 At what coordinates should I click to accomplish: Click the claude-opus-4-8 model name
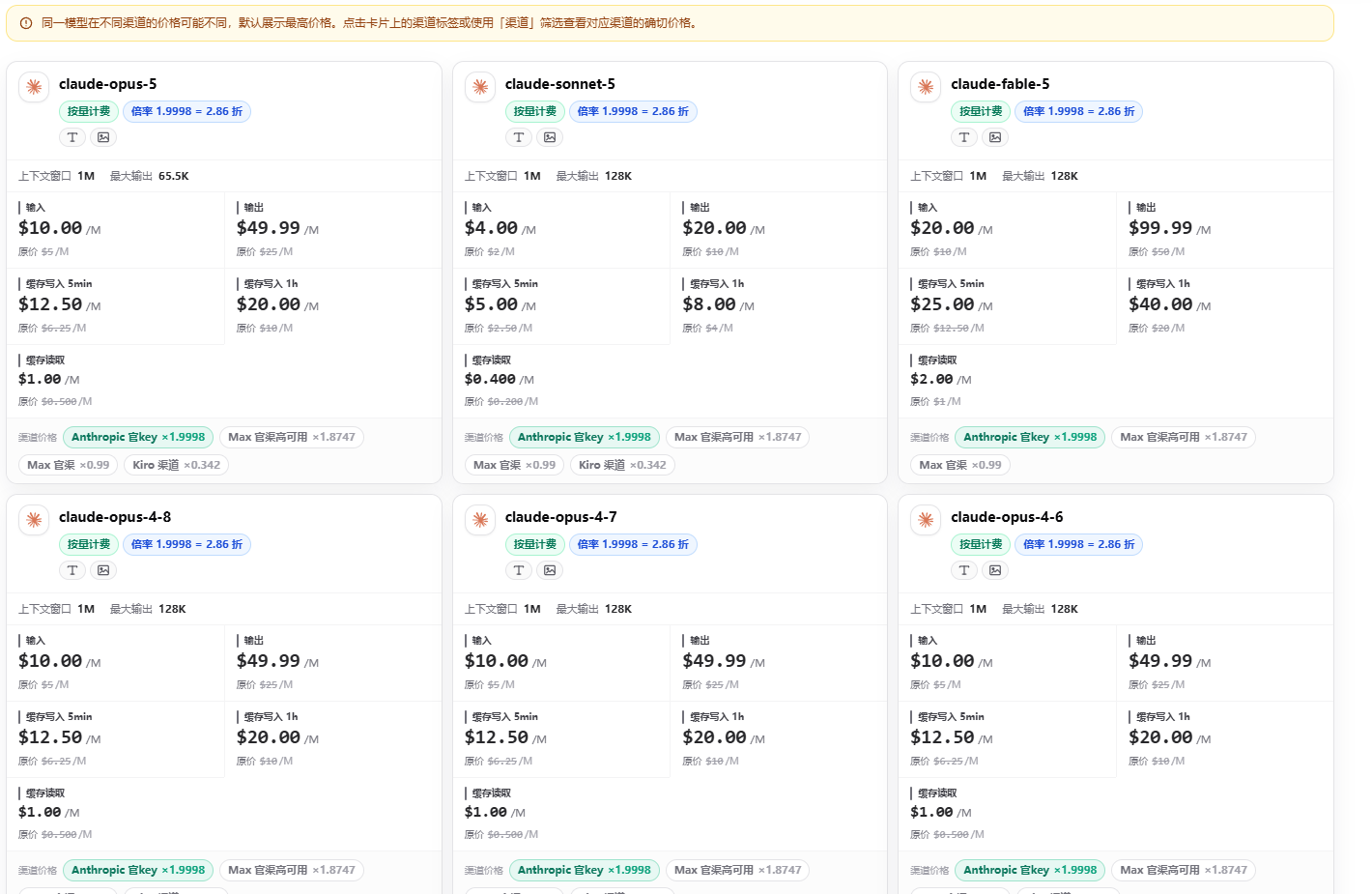[x=115, y=517]
